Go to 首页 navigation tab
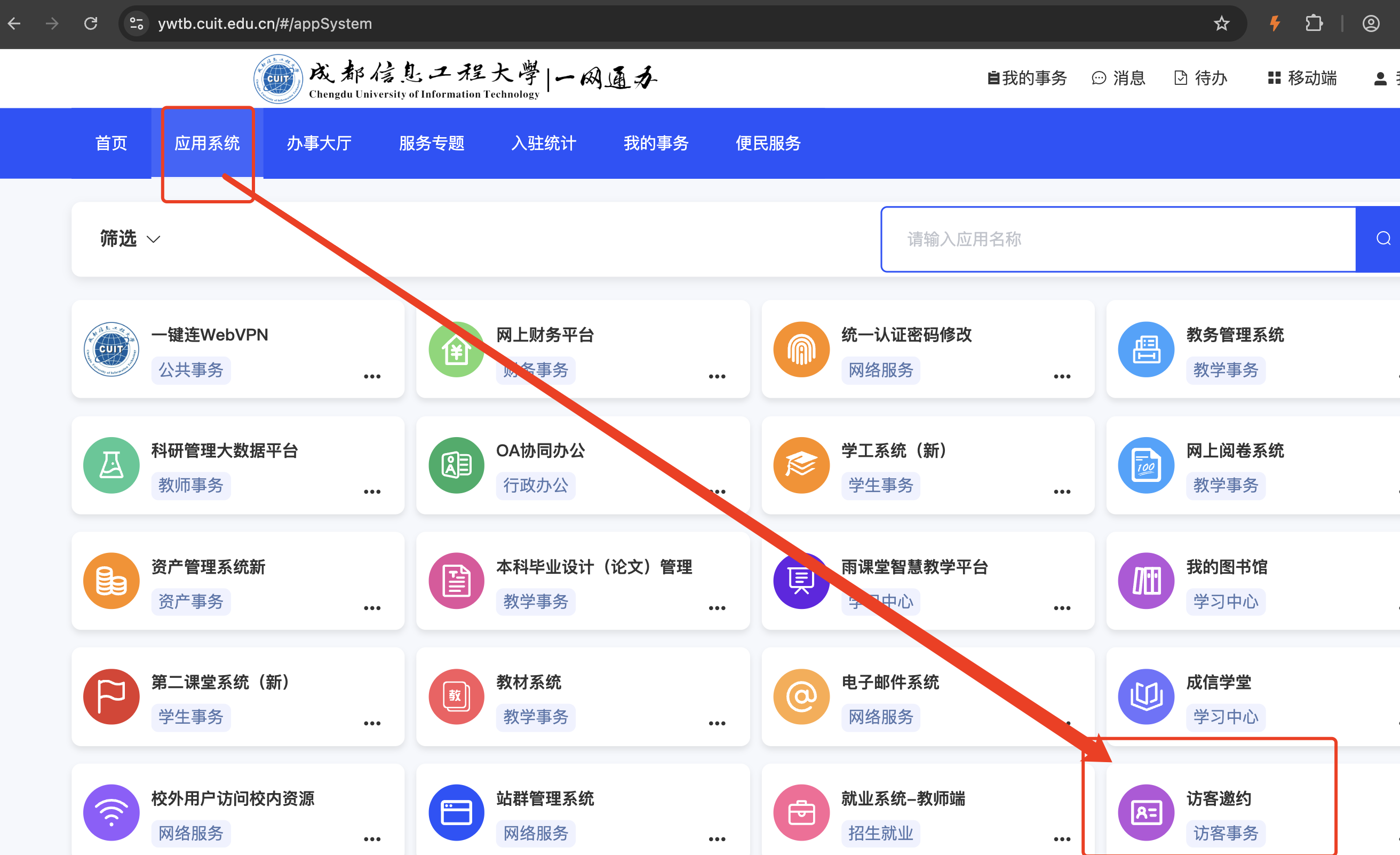Image resolution: width=1400 pixels, height=855 pixels. click(112, 143)
